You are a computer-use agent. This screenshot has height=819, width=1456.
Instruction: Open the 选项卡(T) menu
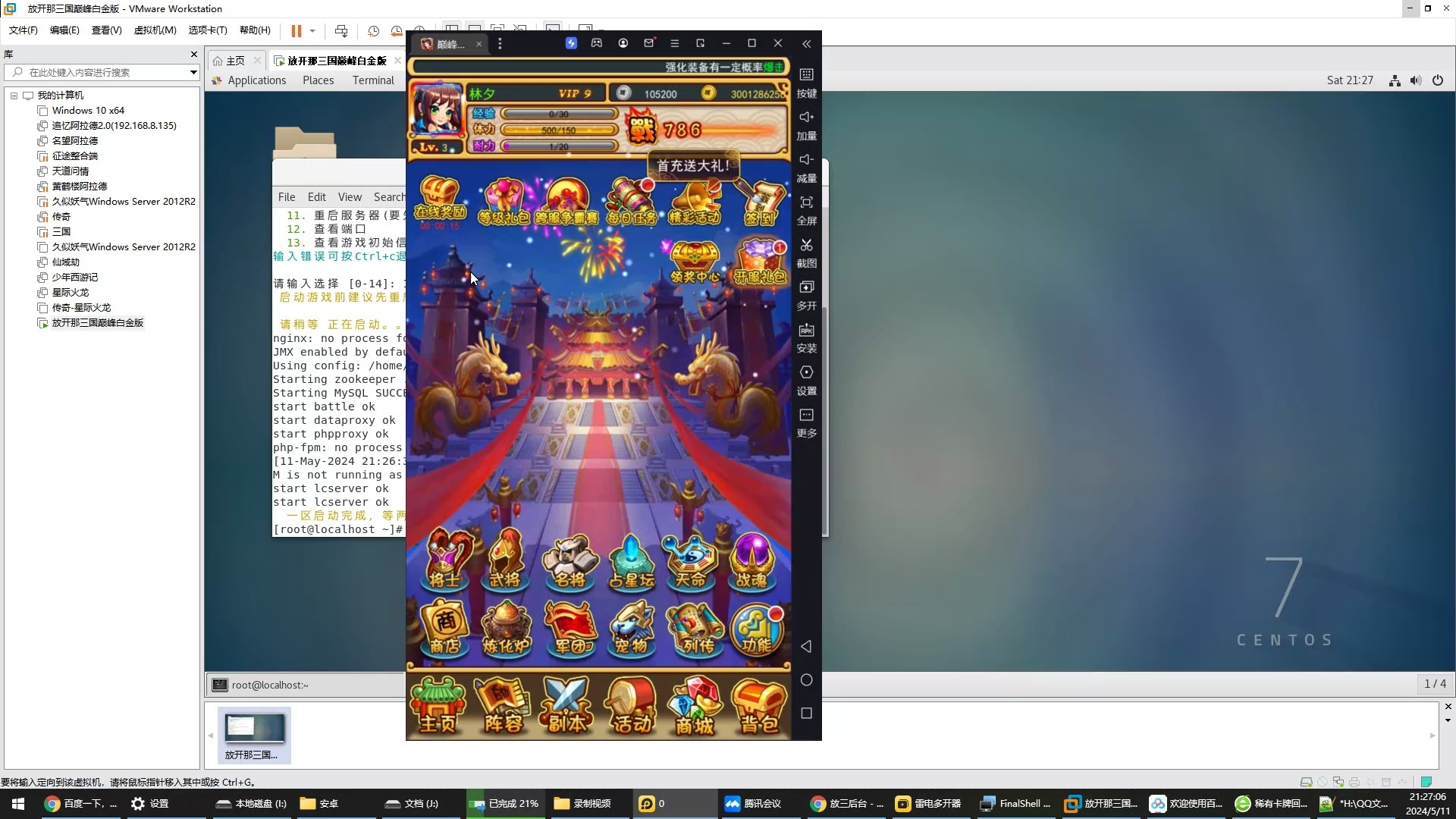(208, 30)
